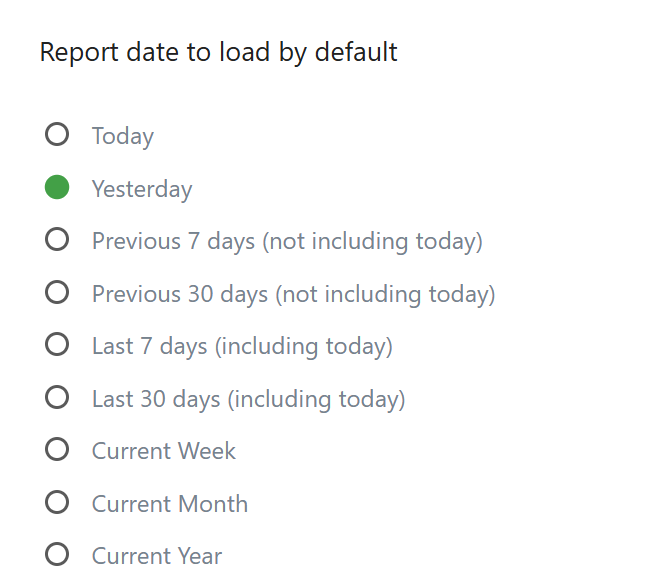The width and height of the screenshot is (646, 583).
Task: Select the Last 30 days radio circle
Action: (57, 398)
